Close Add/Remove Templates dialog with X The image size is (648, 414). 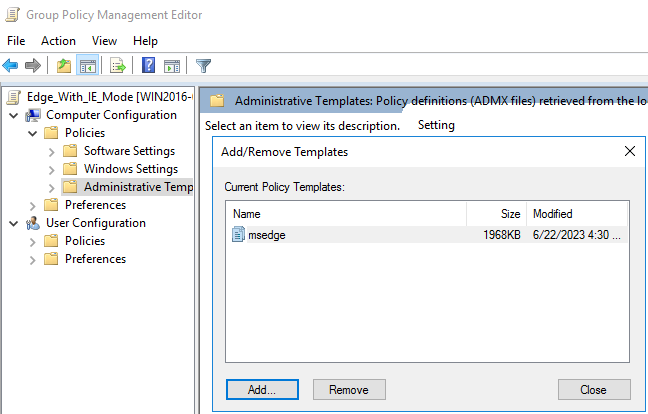coord(630,151)
